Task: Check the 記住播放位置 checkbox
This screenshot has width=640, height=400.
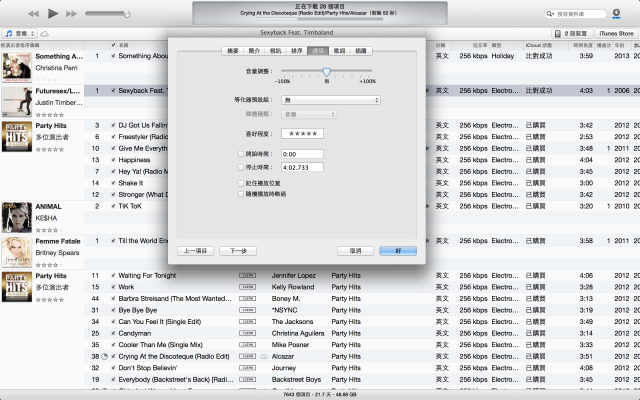Action: [x=241, y=184]
